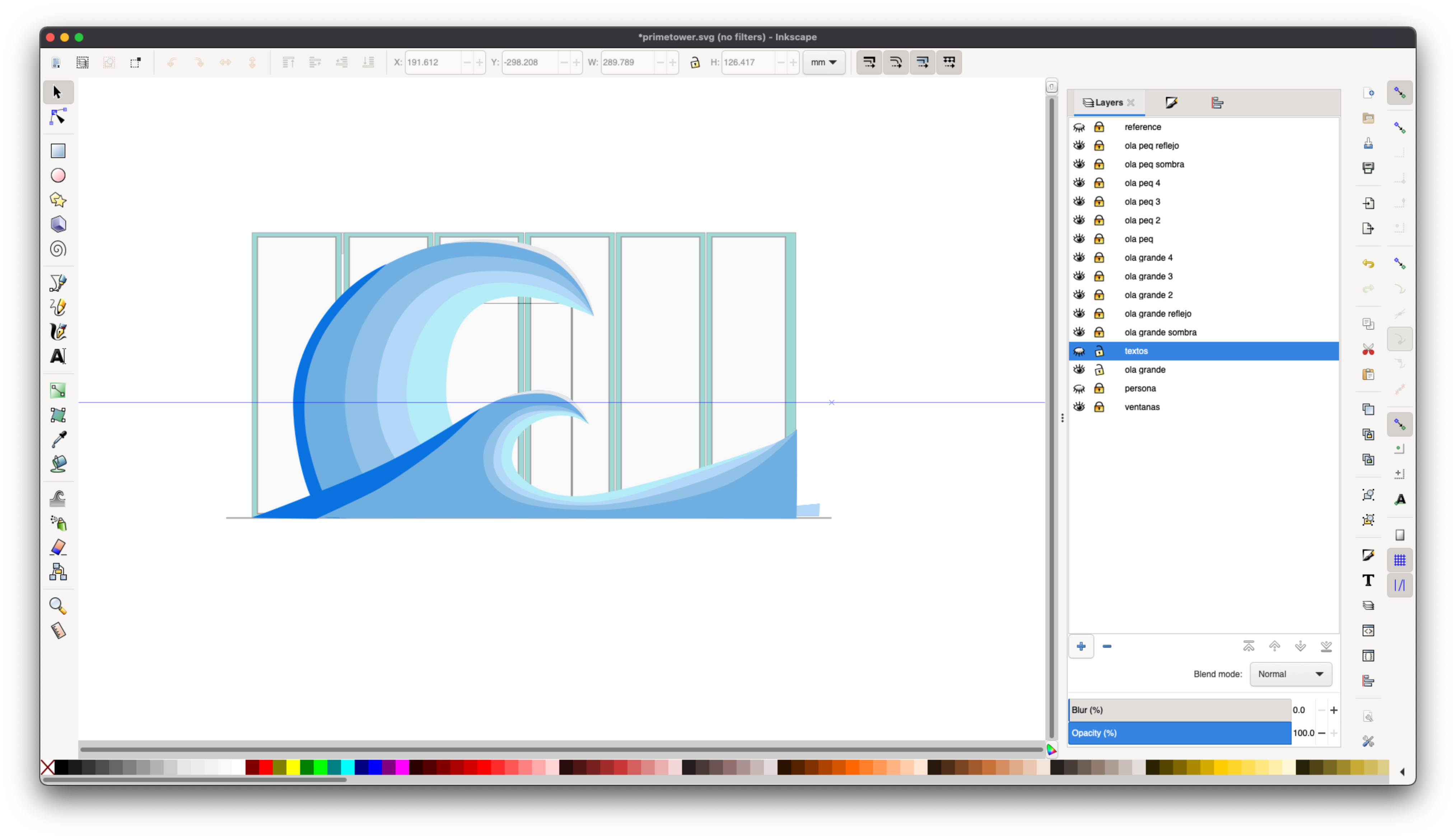Screen dimensions: 1456x838
Task: Select the Rectangle tool
Action: point(58,151)
